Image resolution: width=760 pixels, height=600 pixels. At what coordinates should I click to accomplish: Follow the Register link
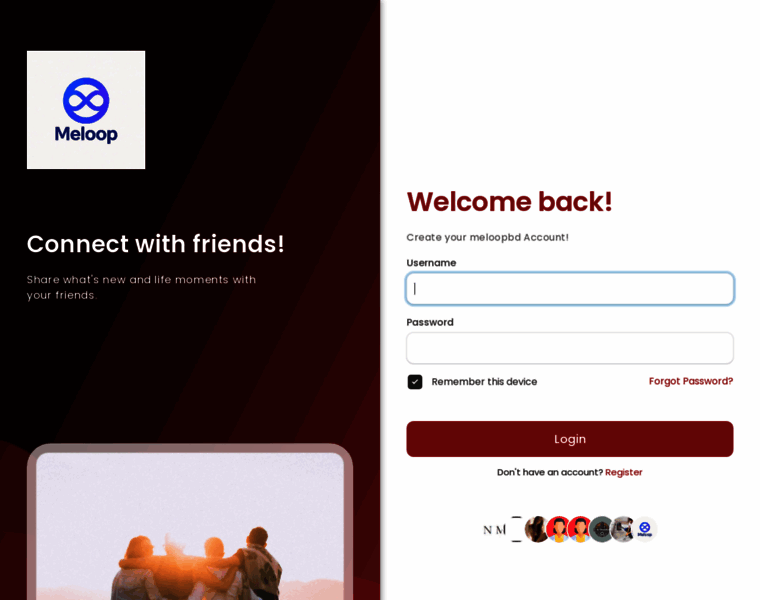(x=624, y=473)
